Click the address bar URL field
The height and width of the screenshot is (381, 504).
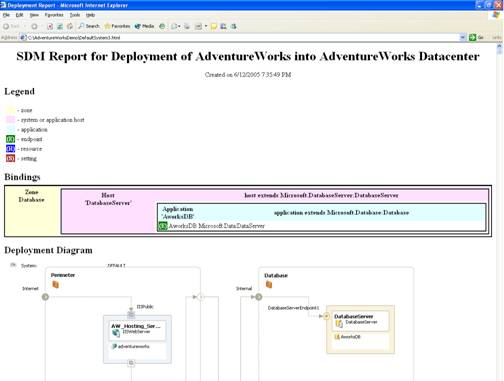coord(243,37)
